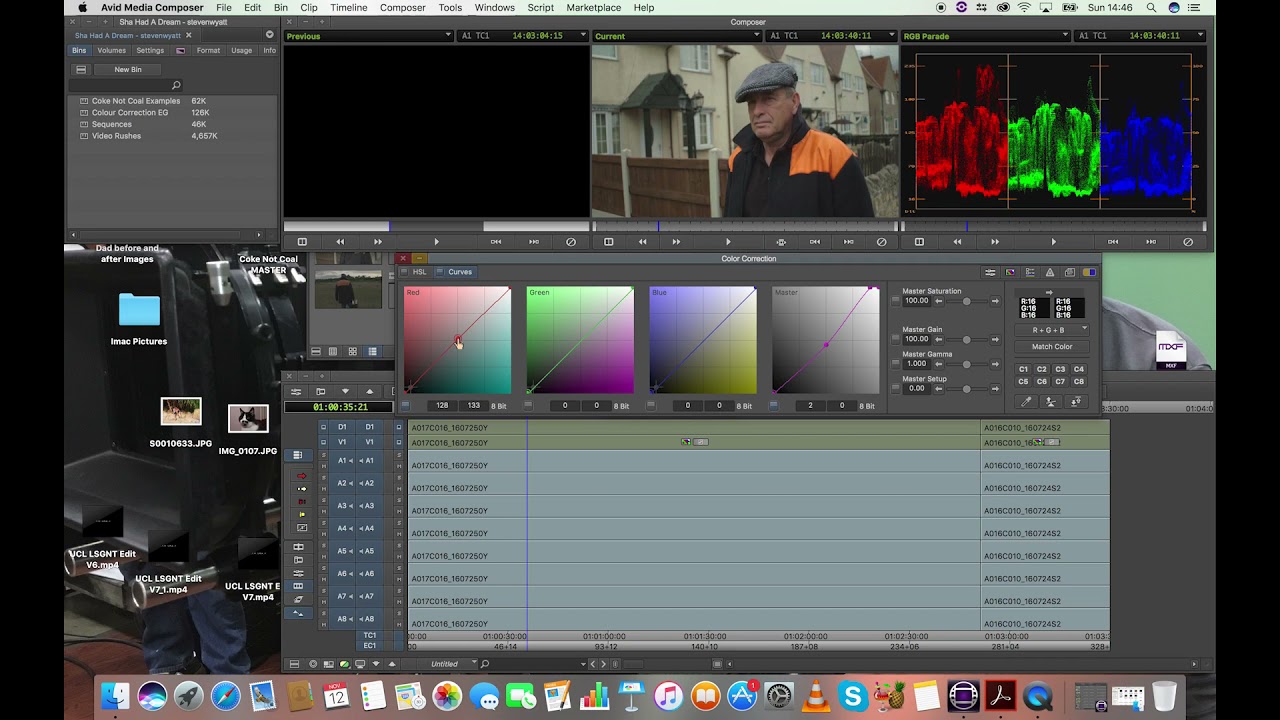The image size is (1280, 720).
Task: Toggle the HSL tab enable checkbox
Action: 405,272
